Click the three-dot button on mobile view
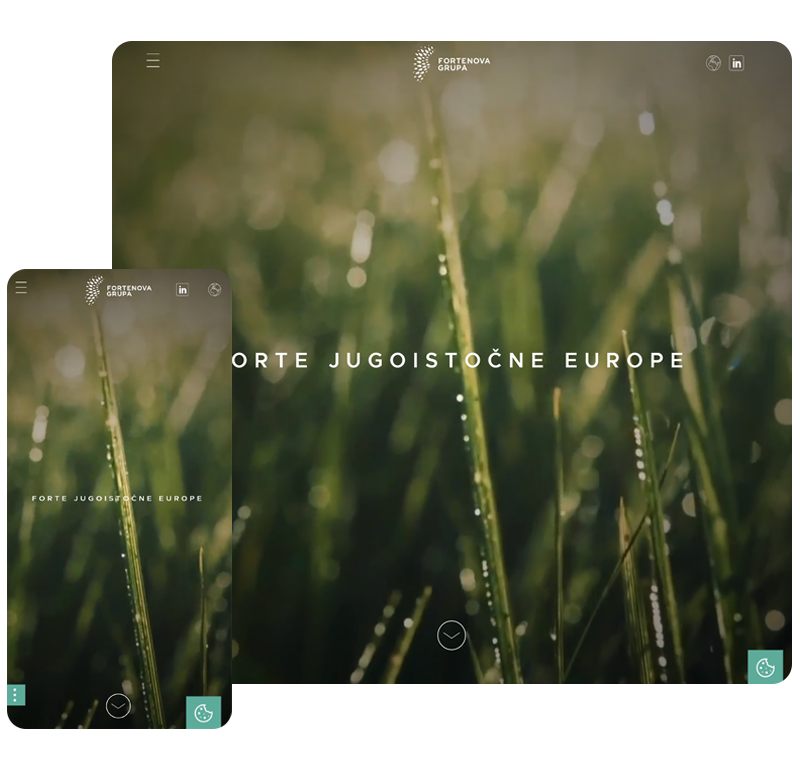800x770 pixels. coord(16,695)
